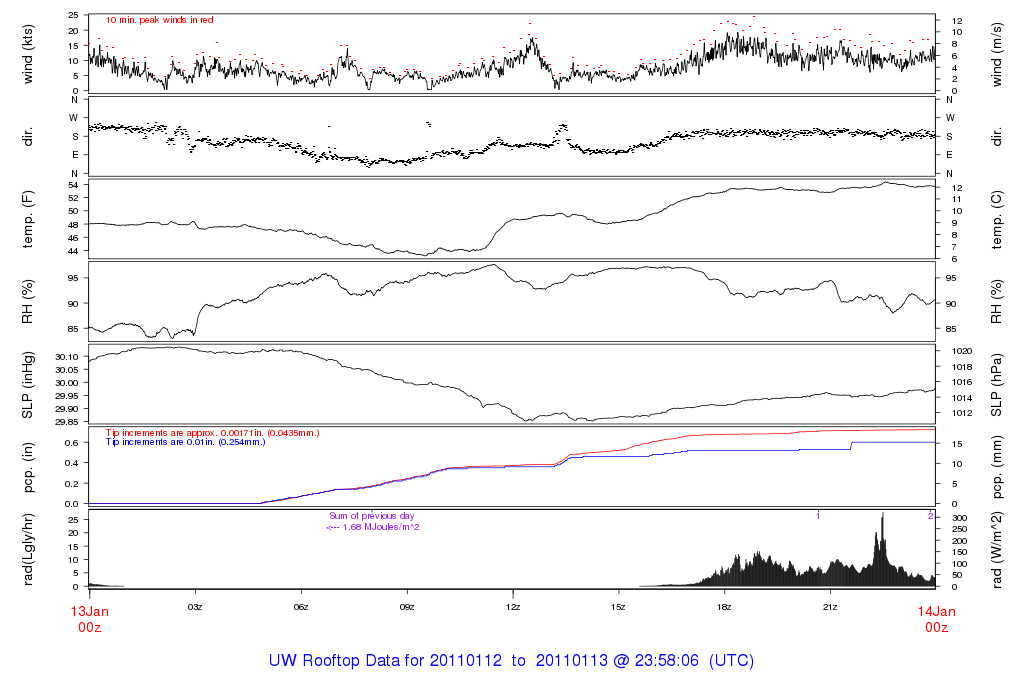Click the '18z' time axis tick label
Screen dimensions: 1024x700
click(x=724, y=607)
